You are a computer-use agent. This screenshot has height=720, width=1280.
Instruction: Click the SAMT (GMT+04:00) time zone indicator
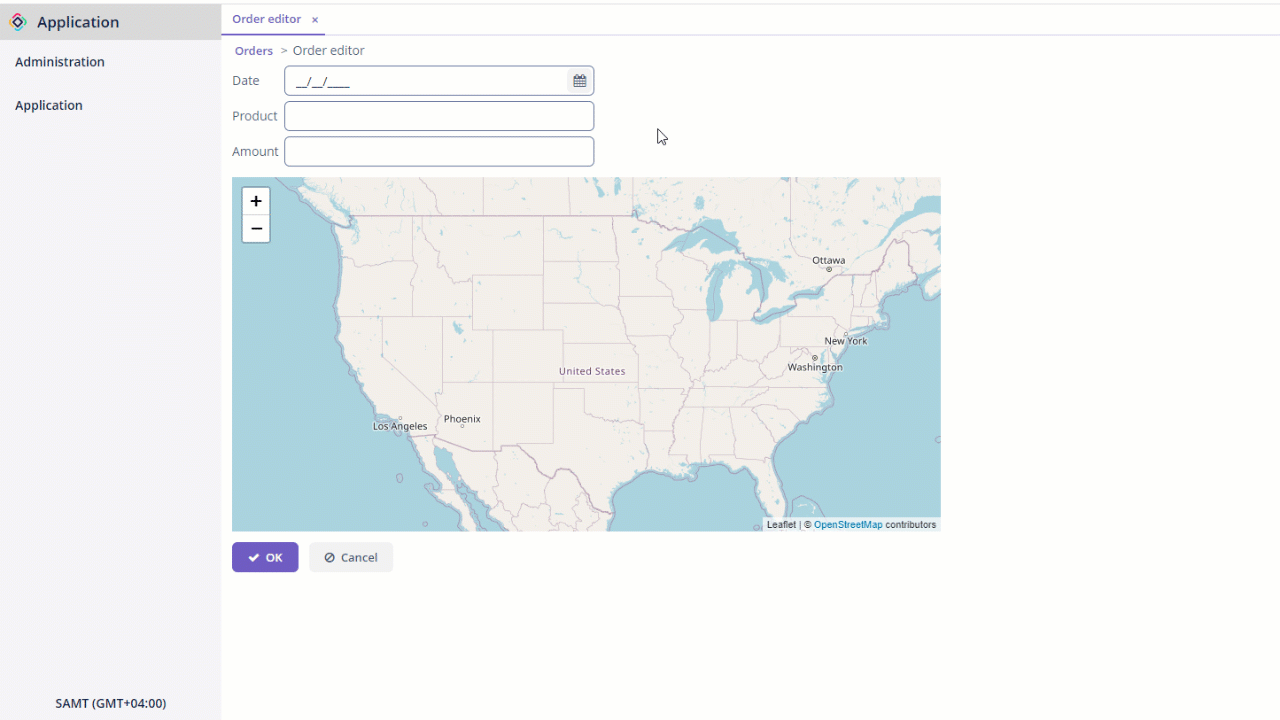pyautogui.click(x=111, y=703)
